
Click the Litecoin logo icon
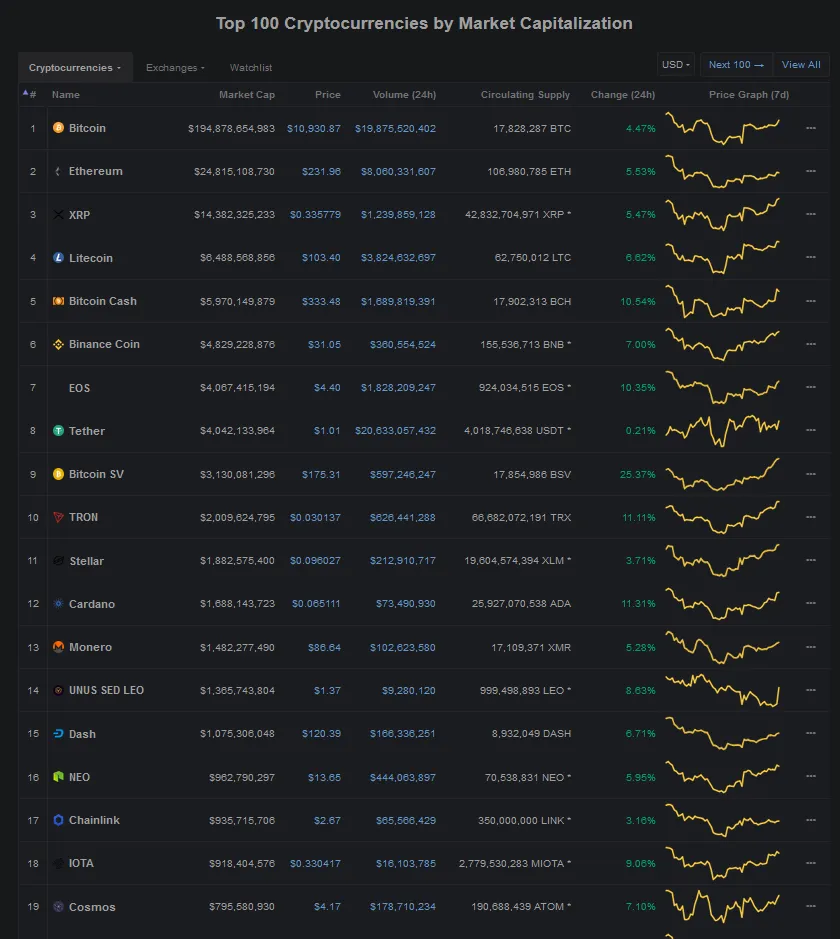pos(58,258)
